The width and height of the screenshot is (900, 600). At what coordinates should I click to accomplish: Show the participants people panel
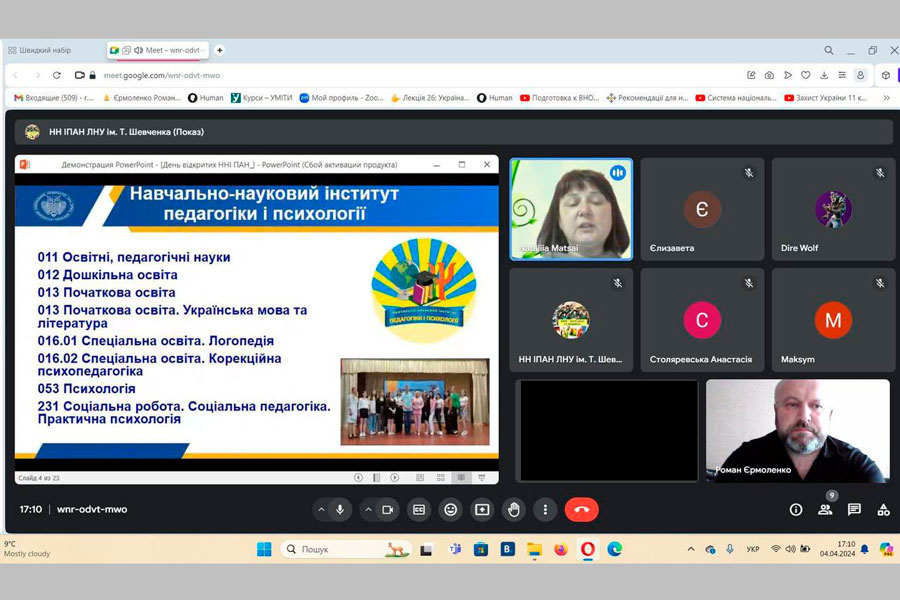tap(825, 509)
